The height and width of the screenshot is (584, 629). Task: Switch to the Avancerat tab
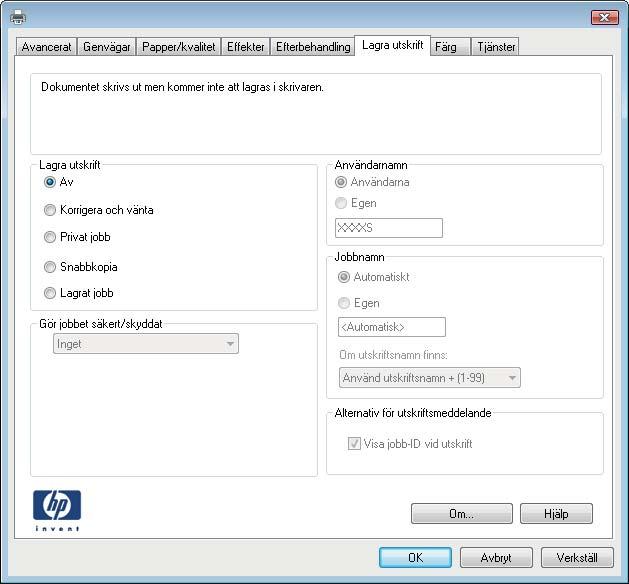(x=46, y=47)
